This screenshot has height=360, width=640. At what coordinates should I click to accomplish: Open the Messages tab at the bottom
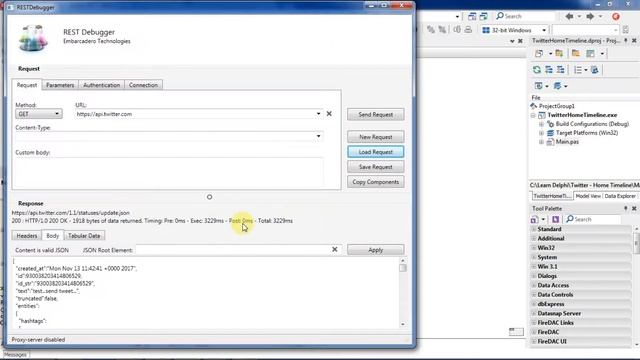pyautogui.click(x=16, y=355)
